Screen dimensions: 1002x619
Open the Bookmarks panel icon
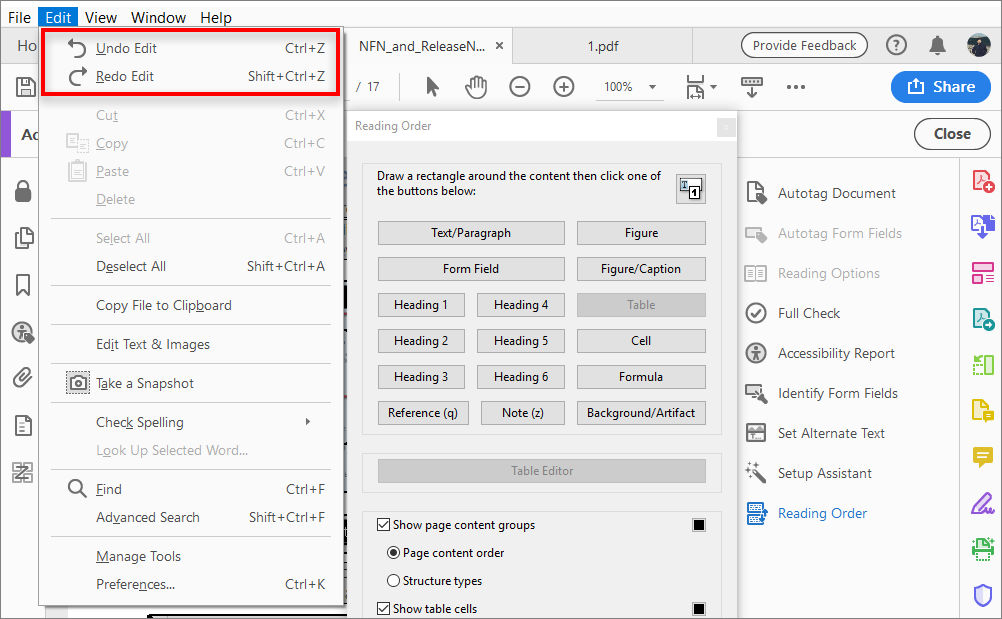22,285
